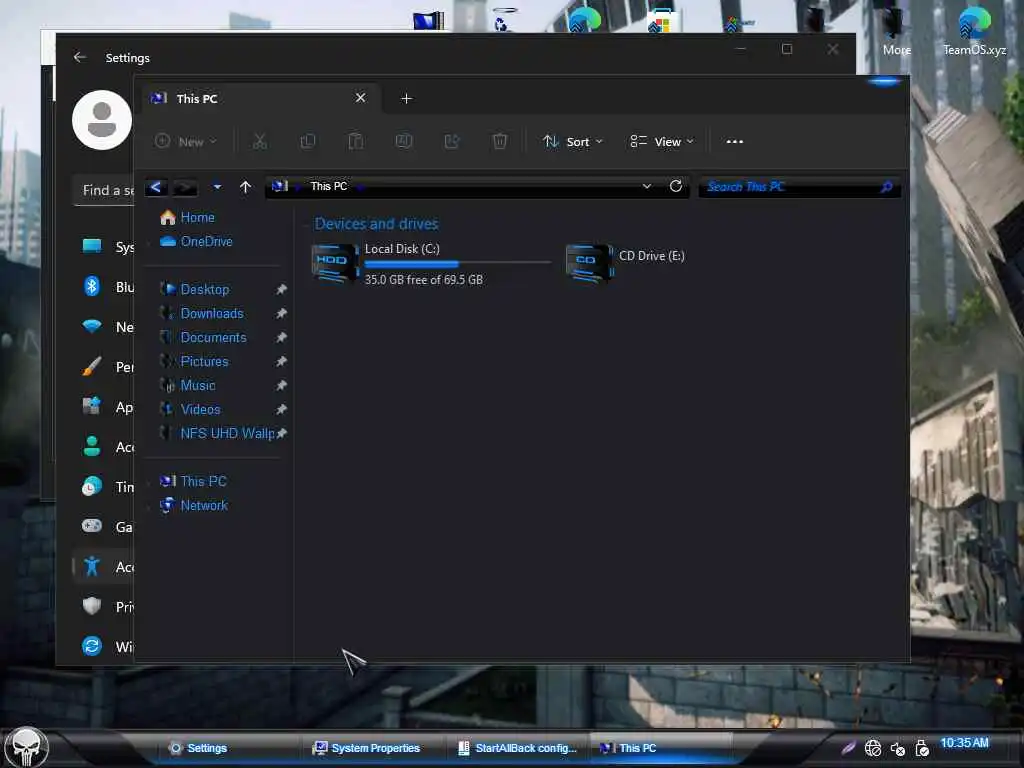The height and width of the screenshot is (768, 1024).
Task: Go up one folder level arrow
Action: coord(246,187)
